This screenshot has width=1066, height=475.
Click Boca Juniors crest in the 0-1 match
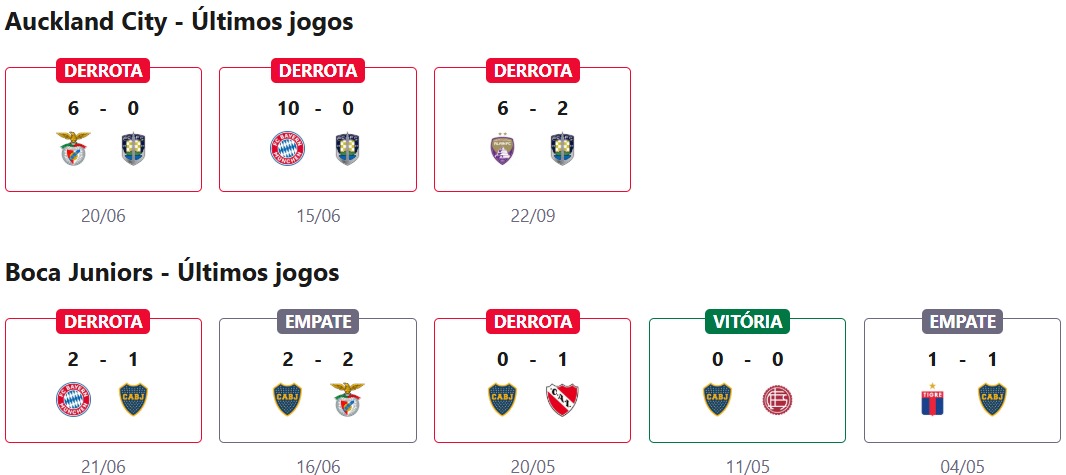click(503, 400)
